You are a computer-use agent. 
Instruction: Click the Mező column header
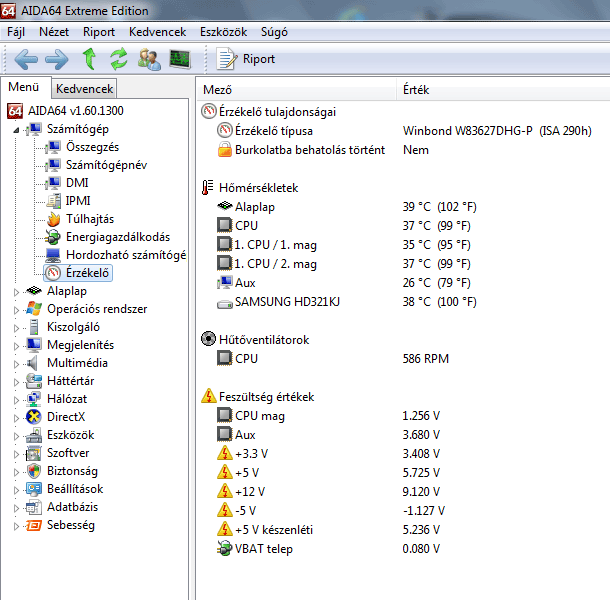coord(298,90)
